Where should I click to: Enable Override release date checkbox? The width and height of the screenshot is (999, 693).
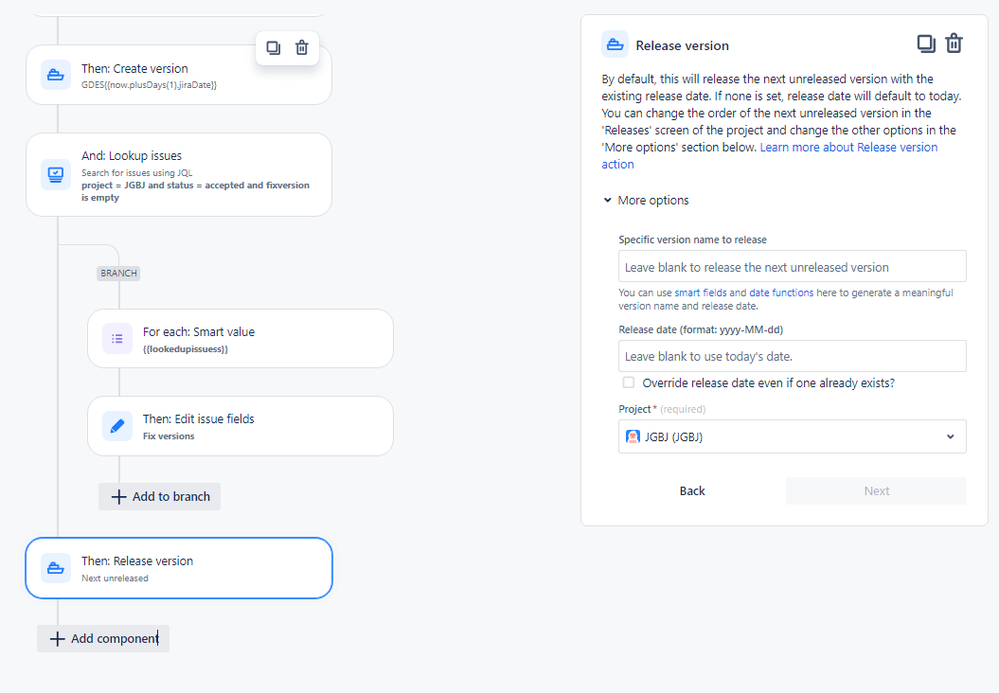[x=628, y=383]
